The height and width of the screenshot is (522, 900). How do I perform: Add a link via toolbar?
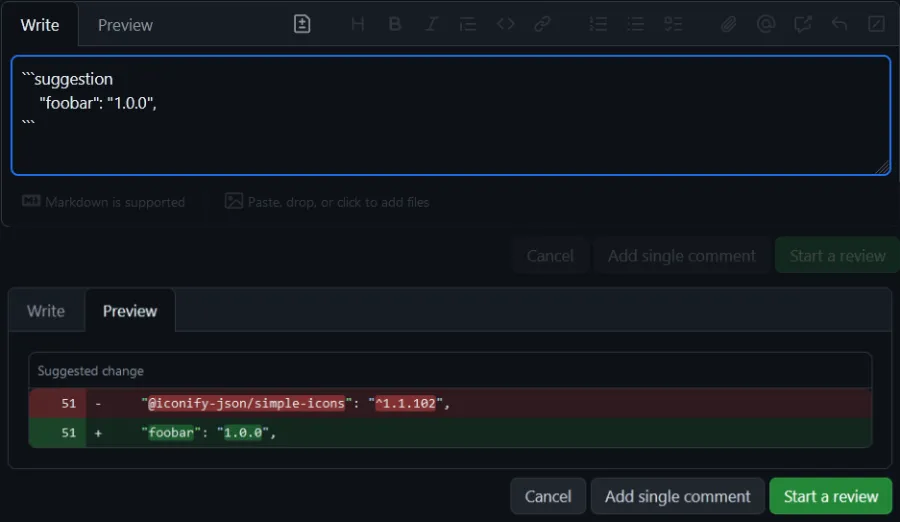click(x=542, y=24)
